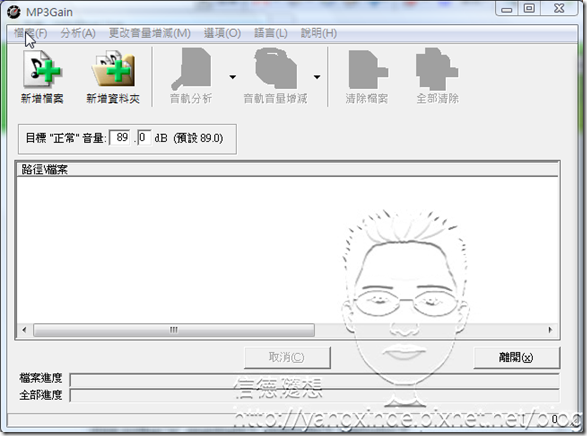Screen dimensions: 587x436
Task: Click the 音軌音量增減 track gain icon
Action: click(276, 68)
